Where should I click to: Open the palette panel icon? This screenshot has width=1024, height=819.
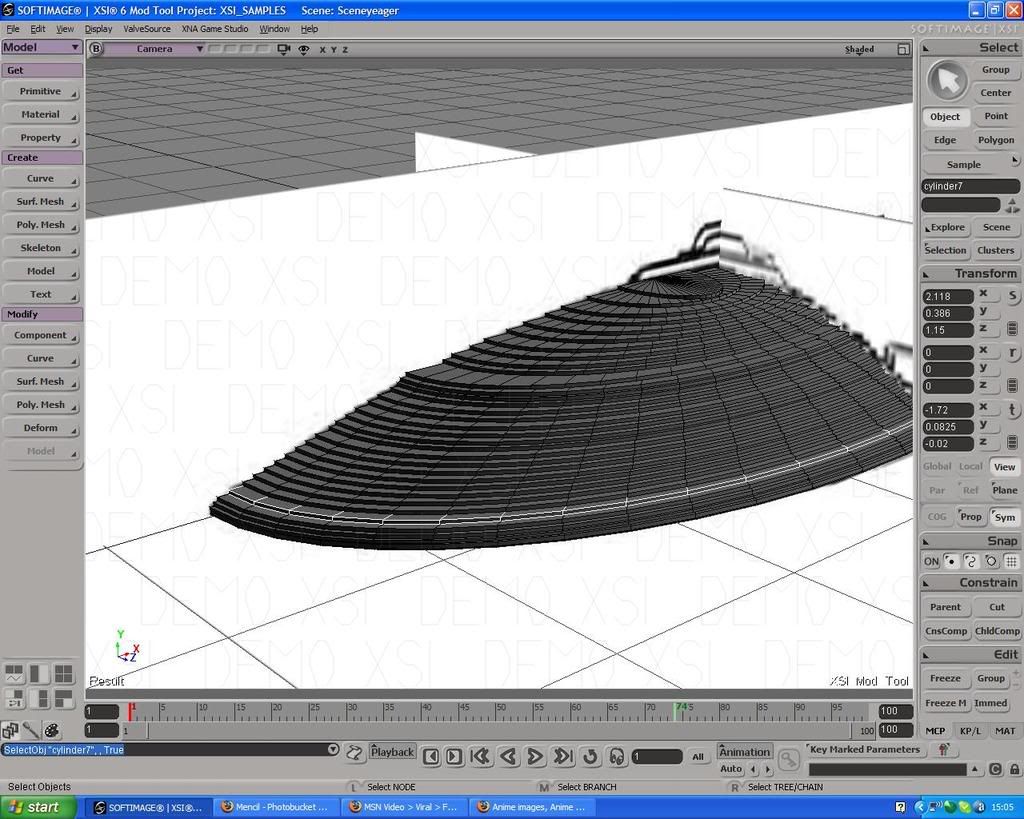coord(52,730)
